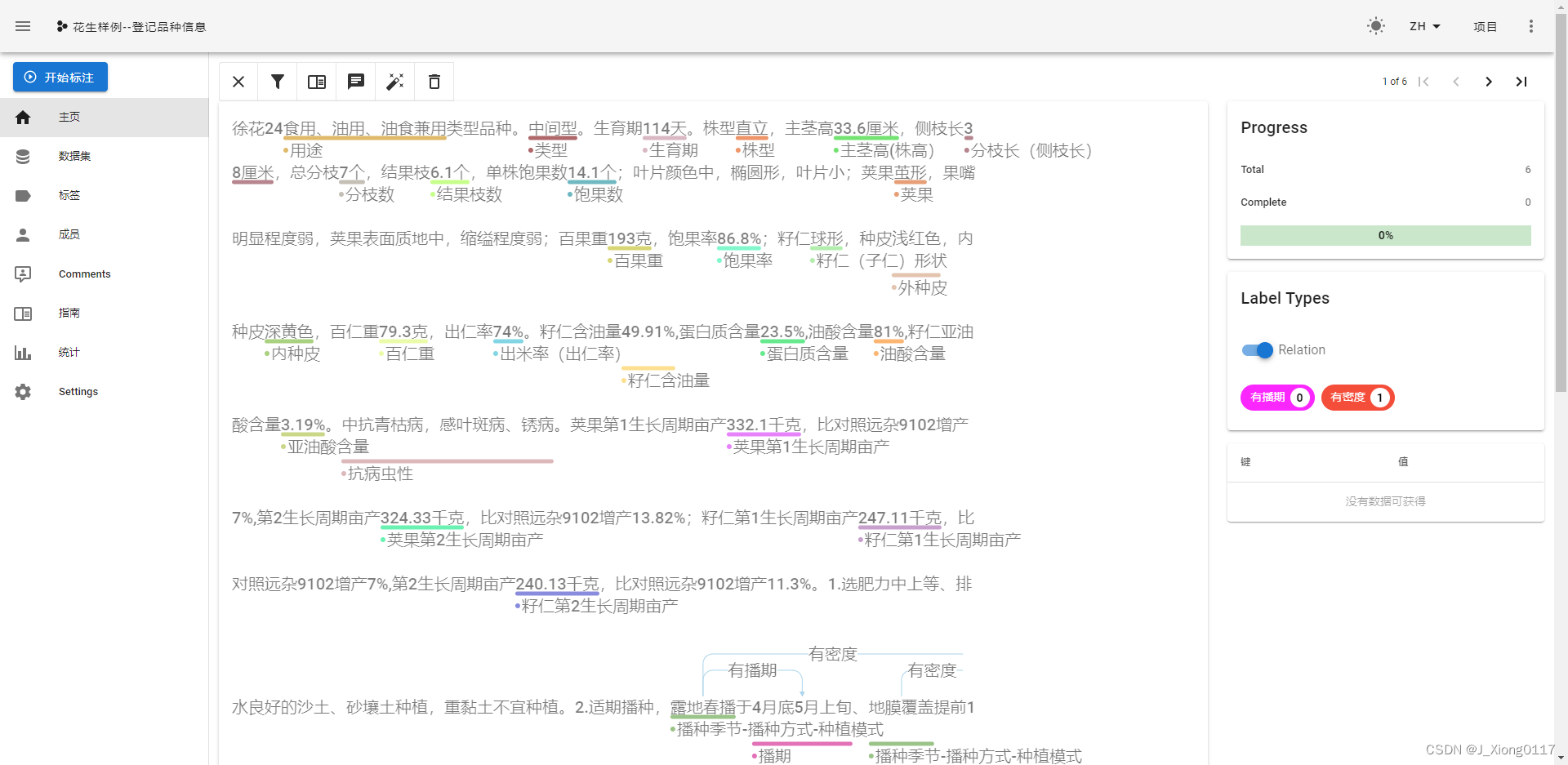The height and width of the screenshot is (765, 1568).
Task: Click the 开始标注 button
Action: [x=60, y=76]
